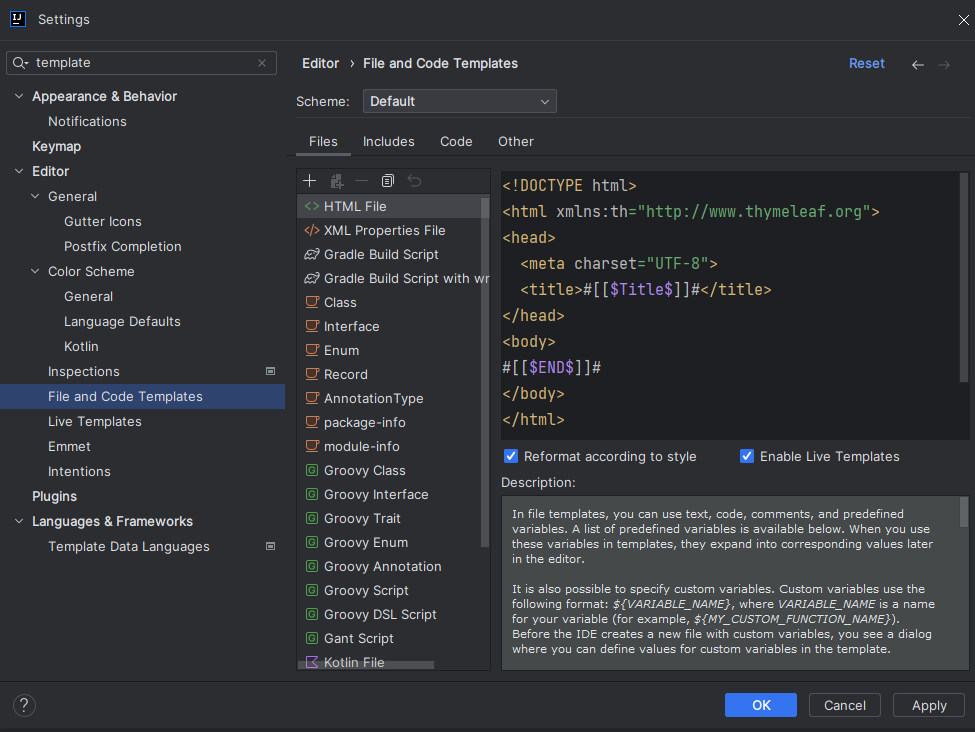Select Language Defaults item
Image resolution: width=975 pixels, height=732 pixels.
[122, 322]
